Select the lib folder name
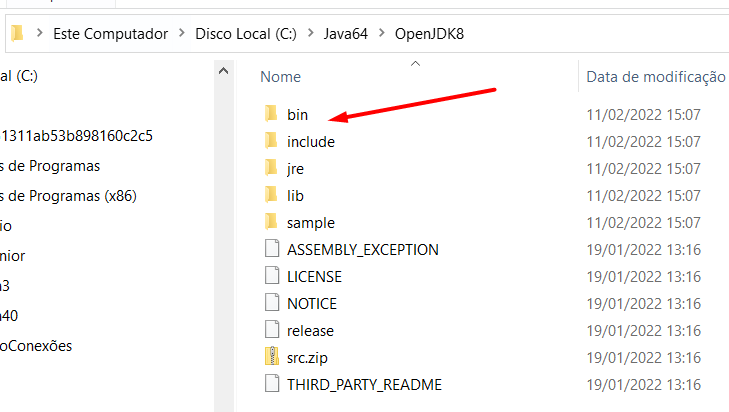Screen dimensions: 729x412 295,195
